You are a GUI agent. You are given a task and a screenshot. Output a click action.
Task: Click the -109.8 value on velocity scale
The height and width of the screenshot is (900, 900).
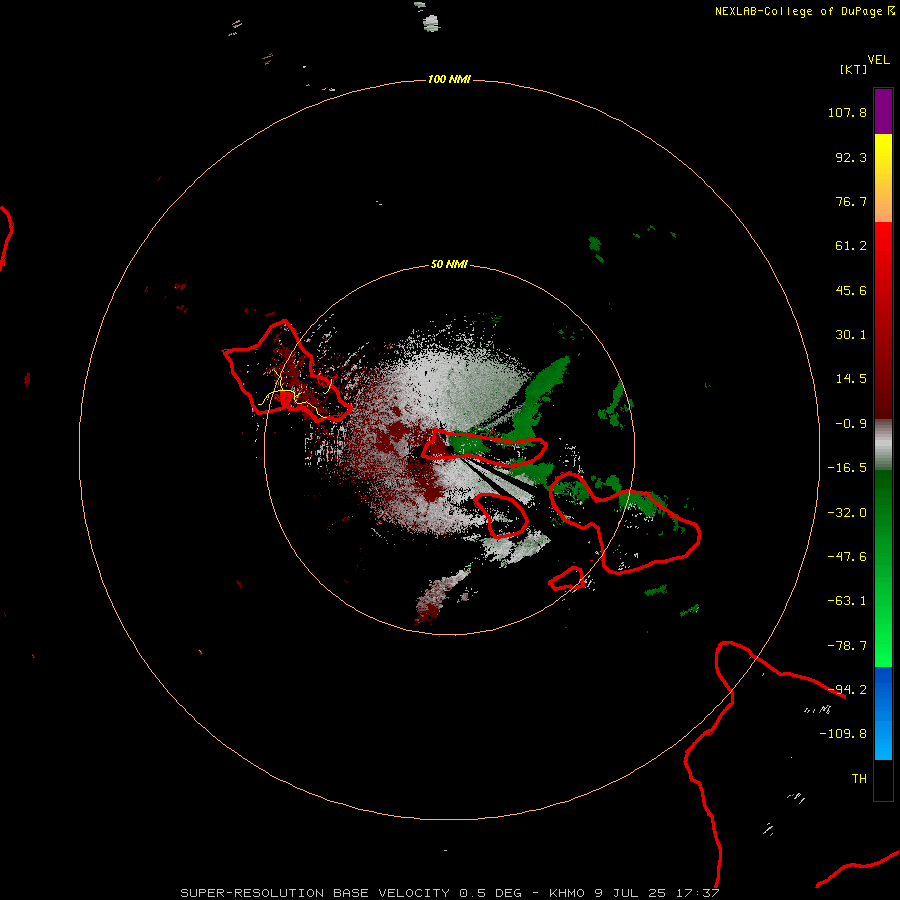(x=843, y=734)
